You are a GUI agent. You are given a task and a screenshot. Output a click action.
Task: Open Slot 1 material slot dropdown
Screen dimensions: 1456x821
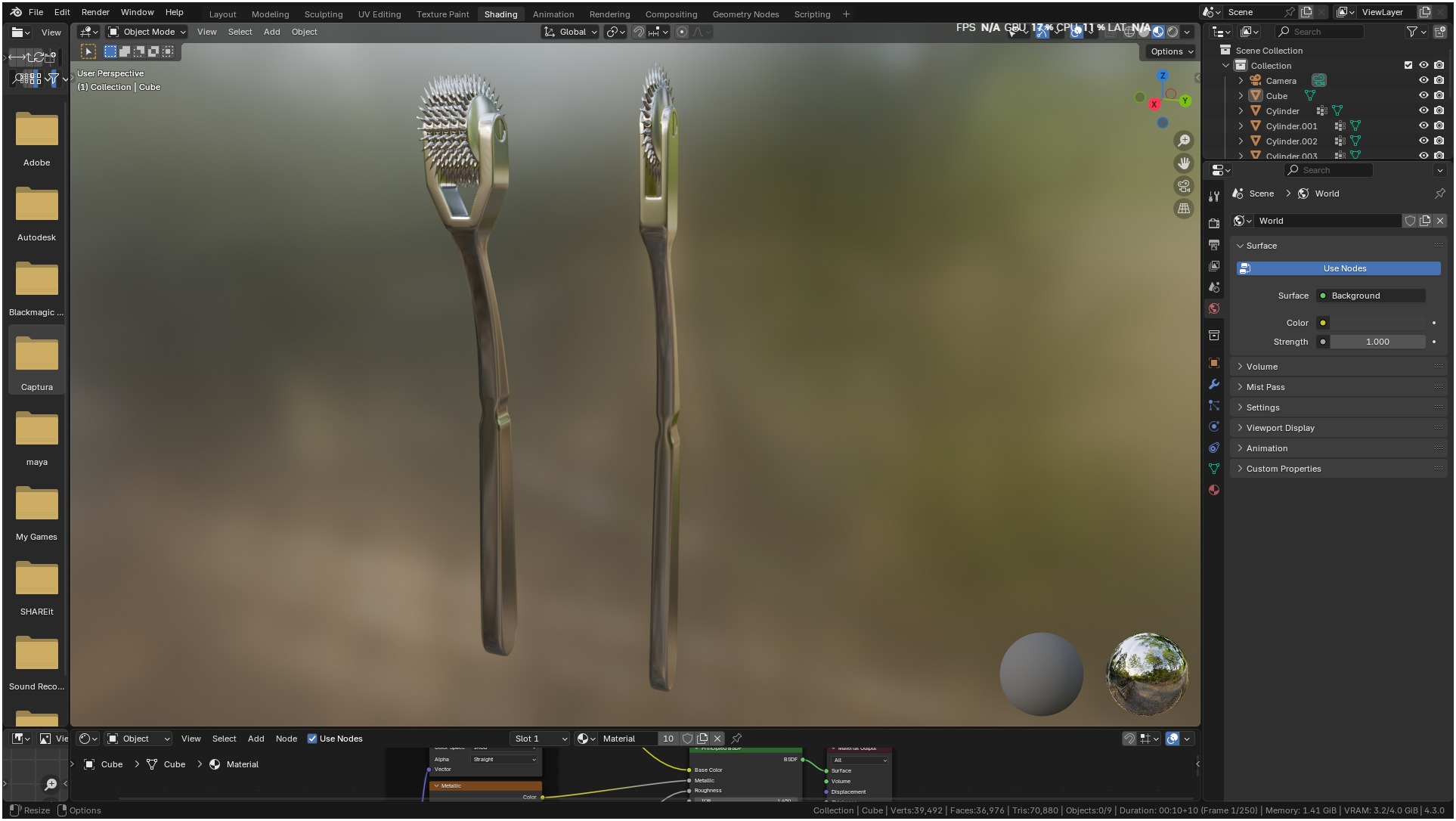point(540,739)
